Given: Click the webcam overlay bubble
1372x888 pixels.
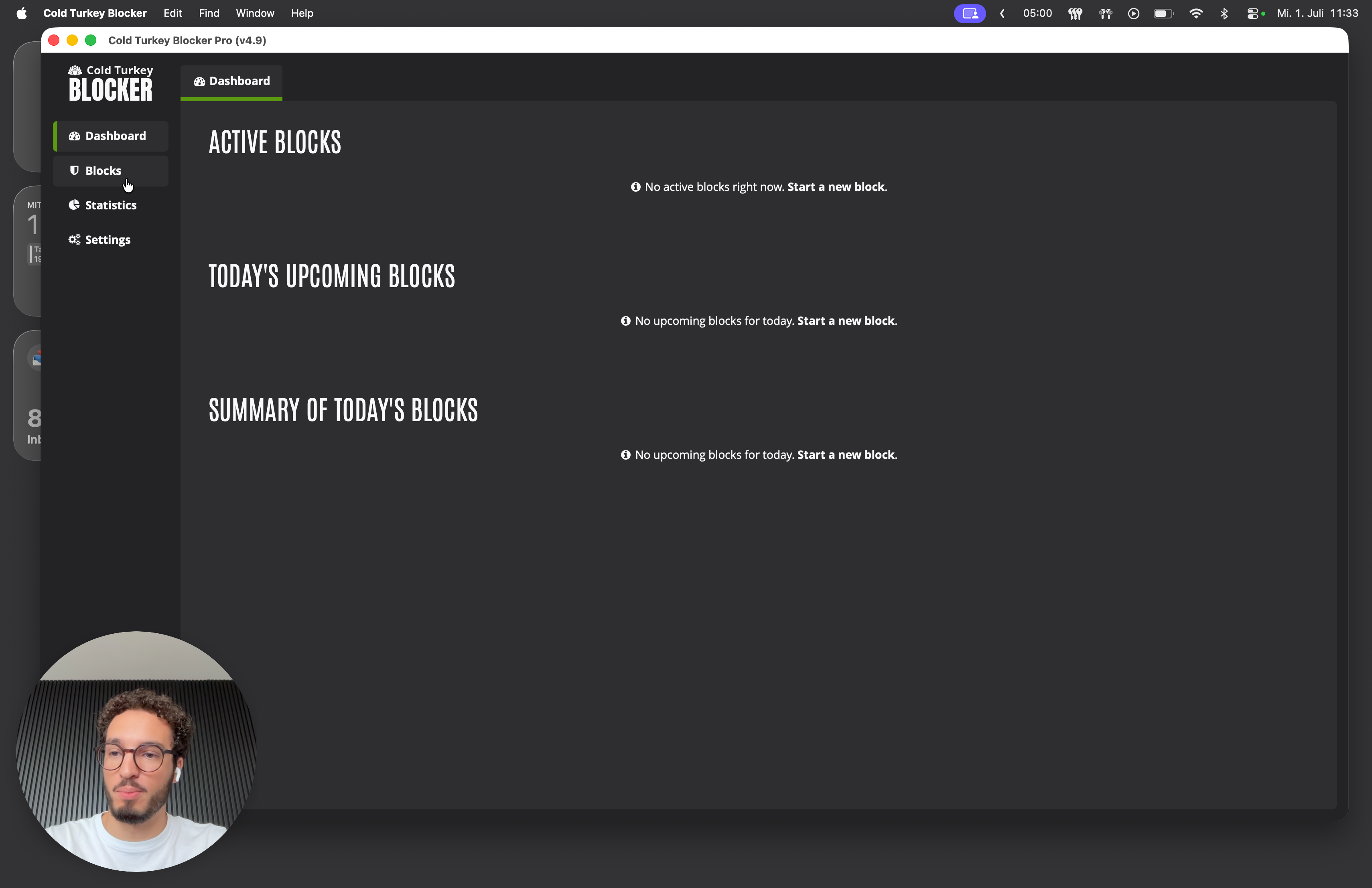Looking at the screenshot, I should pos(136,751).
